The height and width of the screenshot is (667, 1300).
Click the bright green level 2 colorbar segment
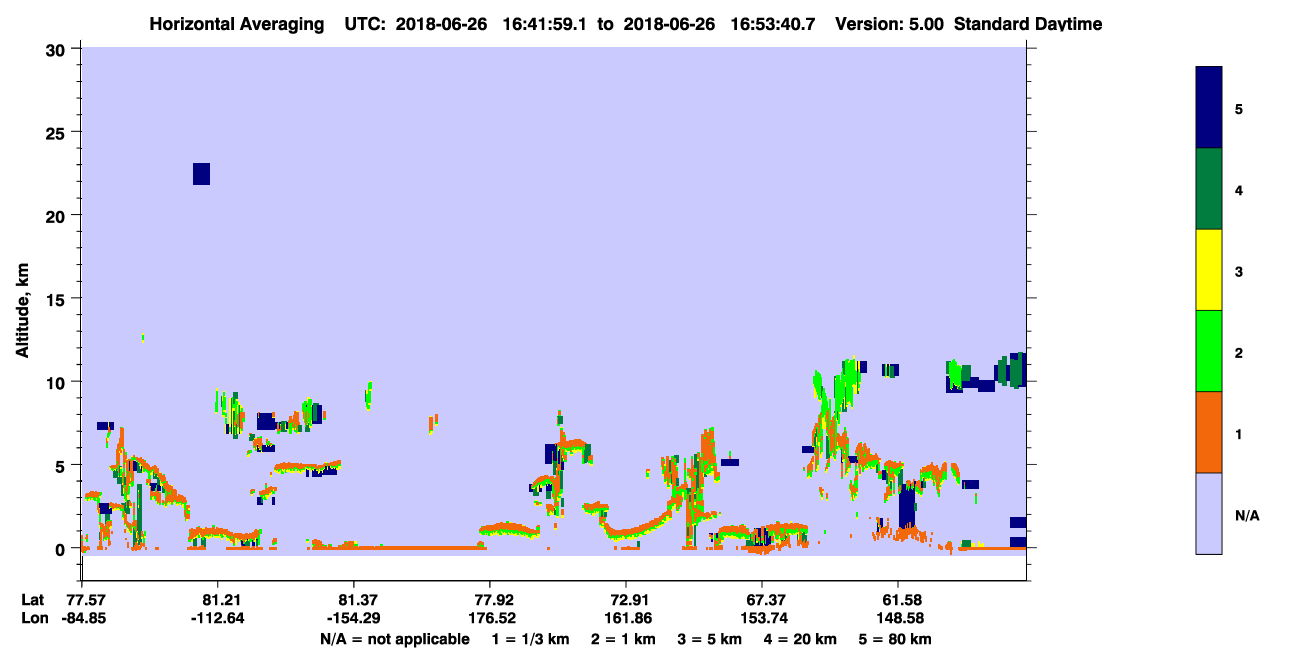coord(1209,351)
